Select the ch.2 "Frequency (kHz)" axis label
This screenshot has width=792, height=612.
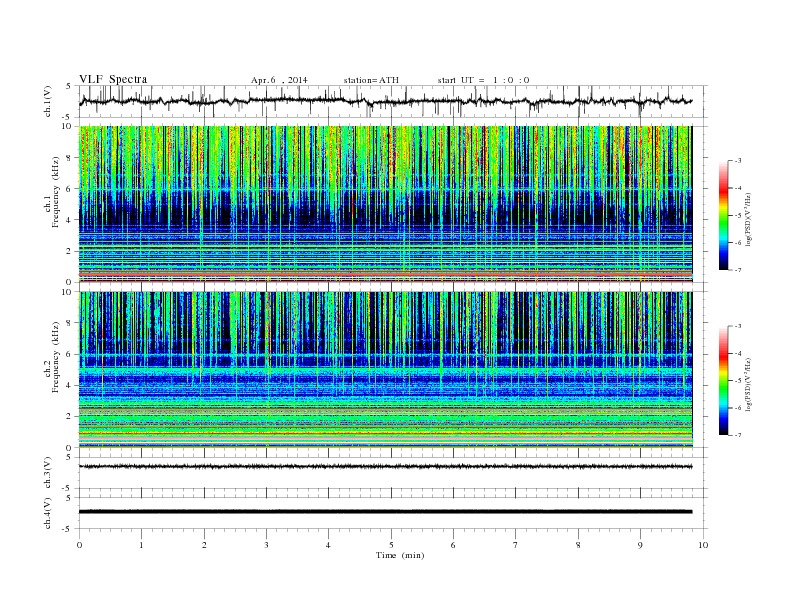[56, 356]
